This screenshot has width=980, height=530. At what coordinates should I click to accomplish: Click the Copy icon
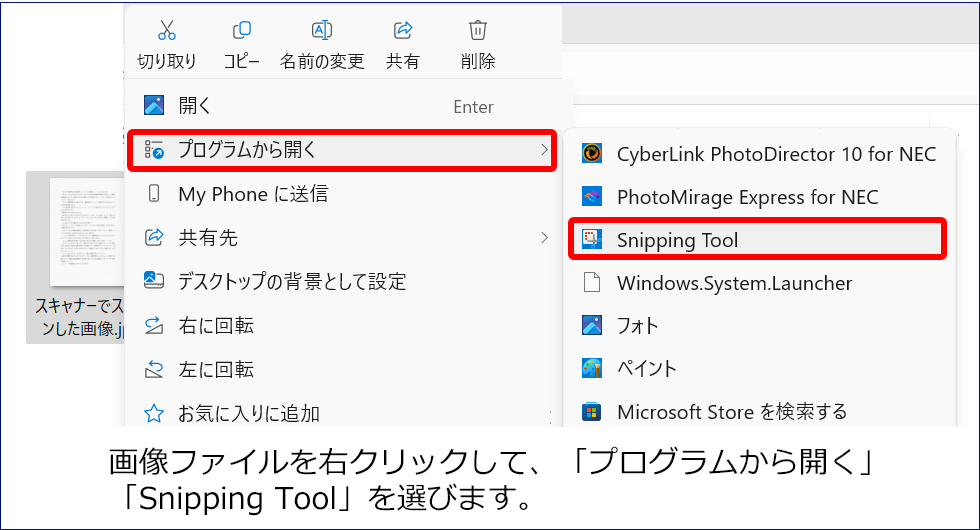tap(242, 29)
